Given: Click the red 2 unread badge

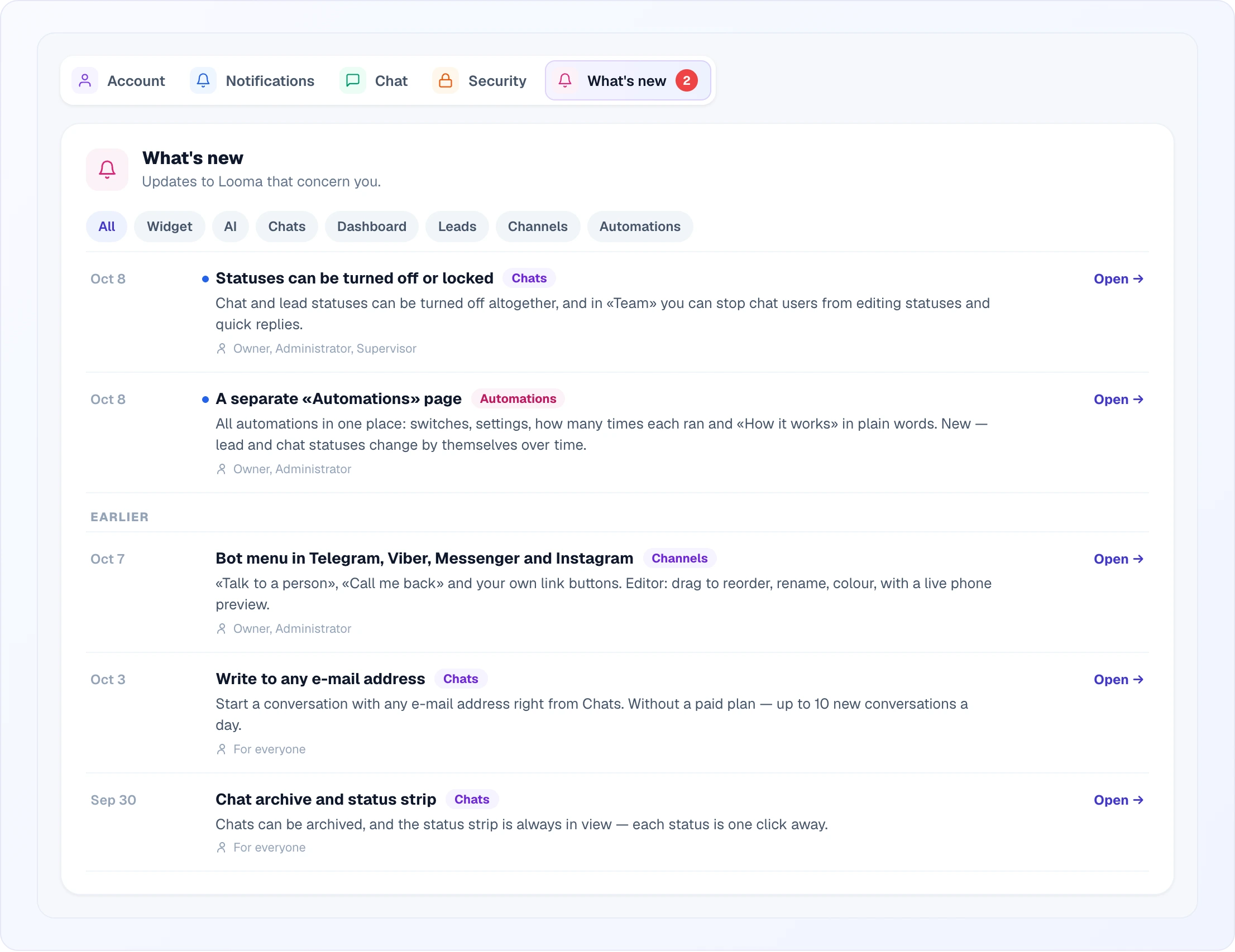Looking at the screenshot, I should point(687,81).
